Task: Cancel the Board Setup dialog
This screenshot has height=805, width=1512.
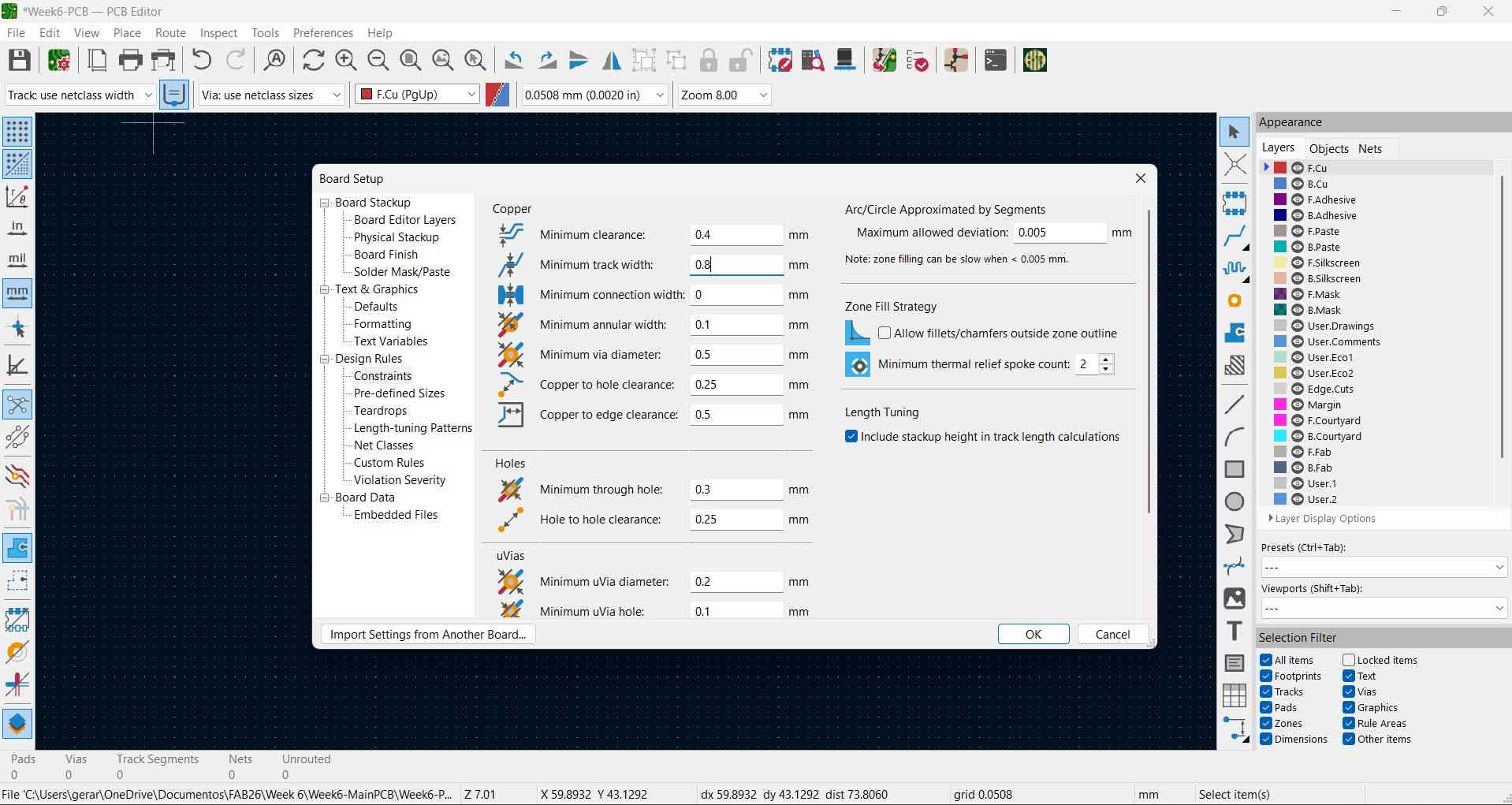Action: 1112,635
